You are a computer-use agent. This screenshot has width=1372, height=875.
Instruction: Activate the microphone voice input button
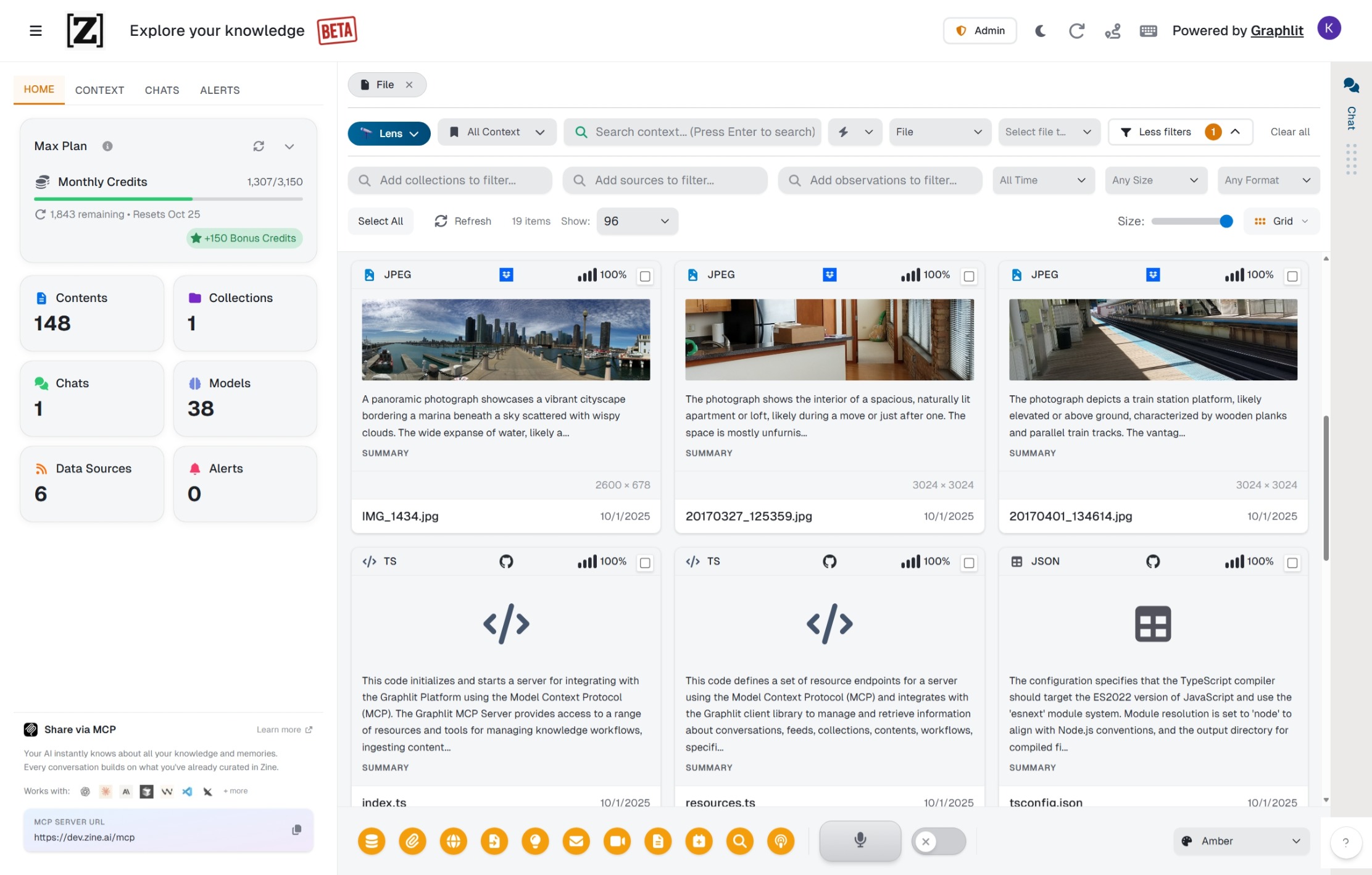860,840
